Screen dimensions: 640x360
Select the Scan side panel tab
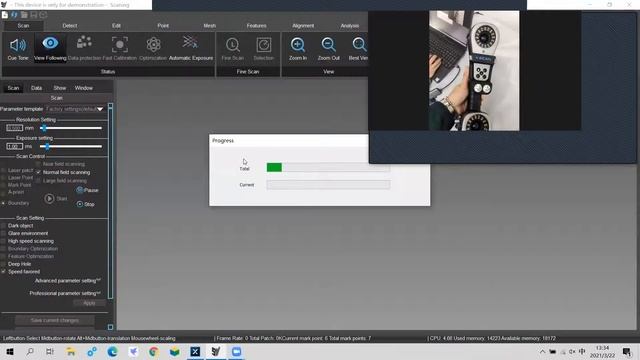[13, 88]
